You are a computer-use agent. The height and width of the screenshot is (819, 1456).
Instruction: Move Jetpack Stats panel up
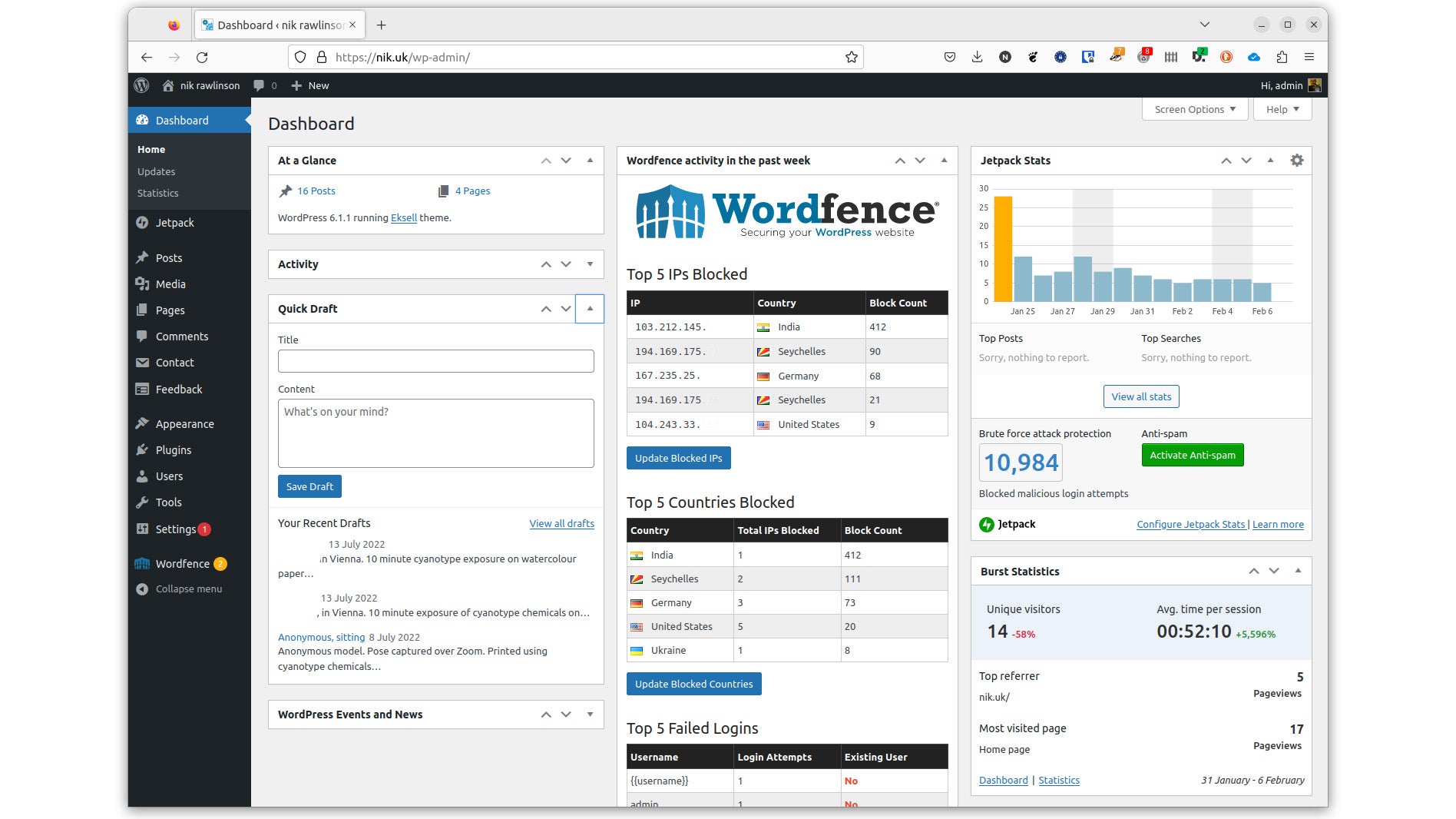point(1226,161)
